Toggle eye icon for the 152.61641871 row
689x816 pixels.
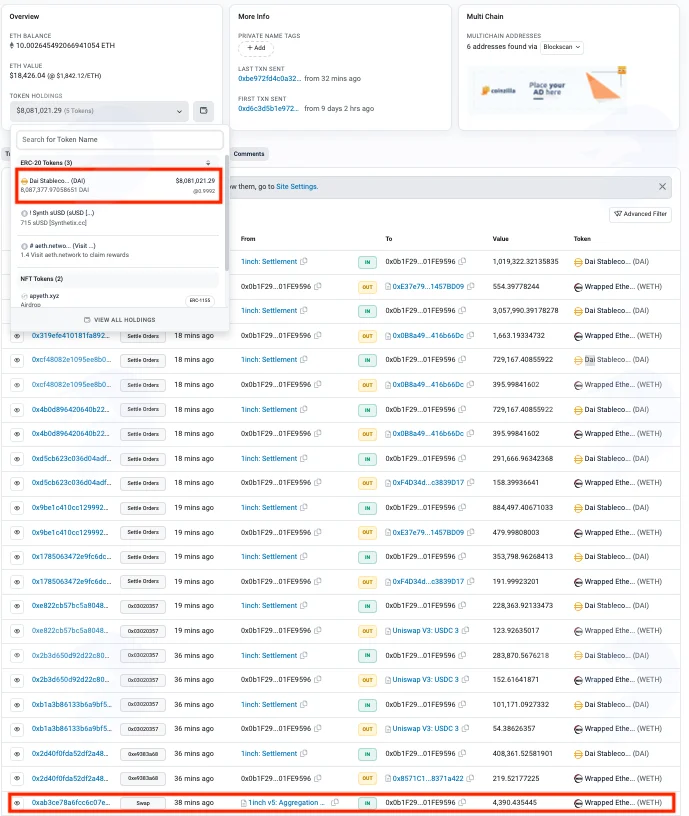point(17,680)
